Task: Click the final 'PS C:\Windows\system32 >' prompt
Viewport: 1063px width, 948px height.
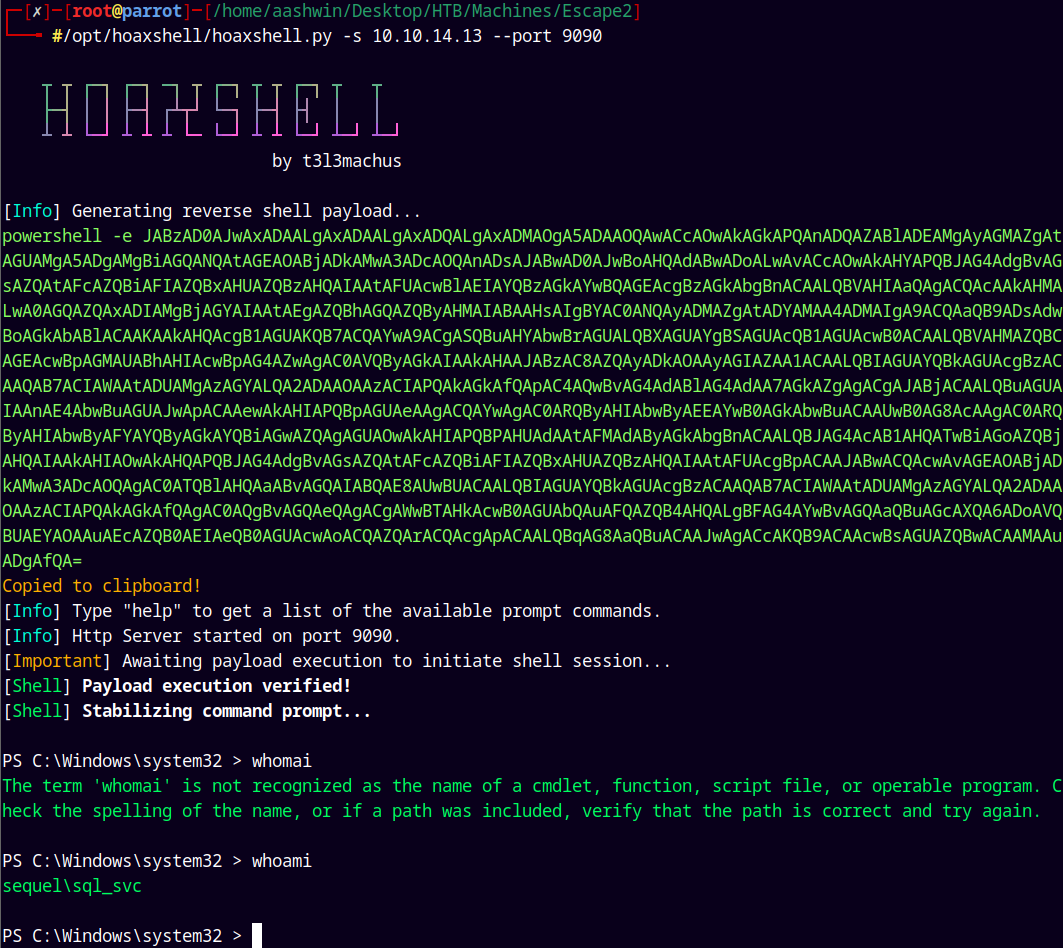Action: [x=122, y=936]
